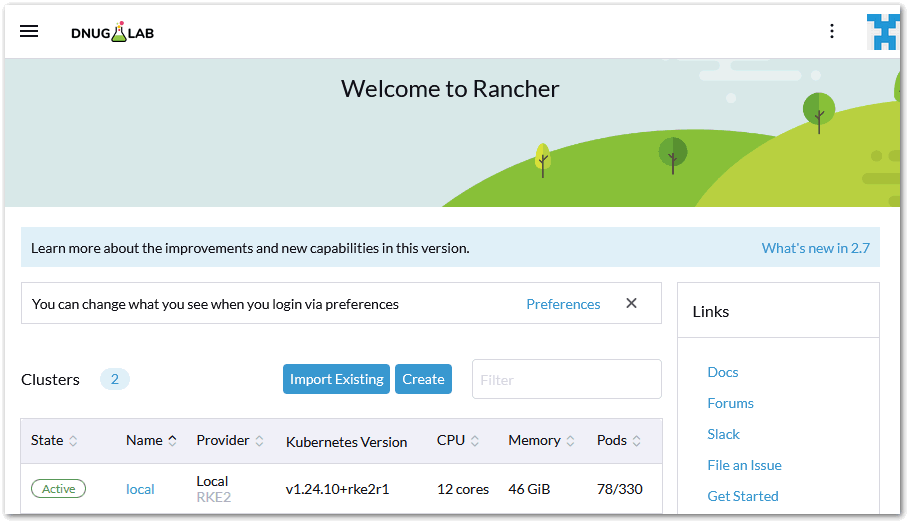Click the Local RKE2 provider cell
The width and height of the screenshot is (909, 523).
(213, 489)
